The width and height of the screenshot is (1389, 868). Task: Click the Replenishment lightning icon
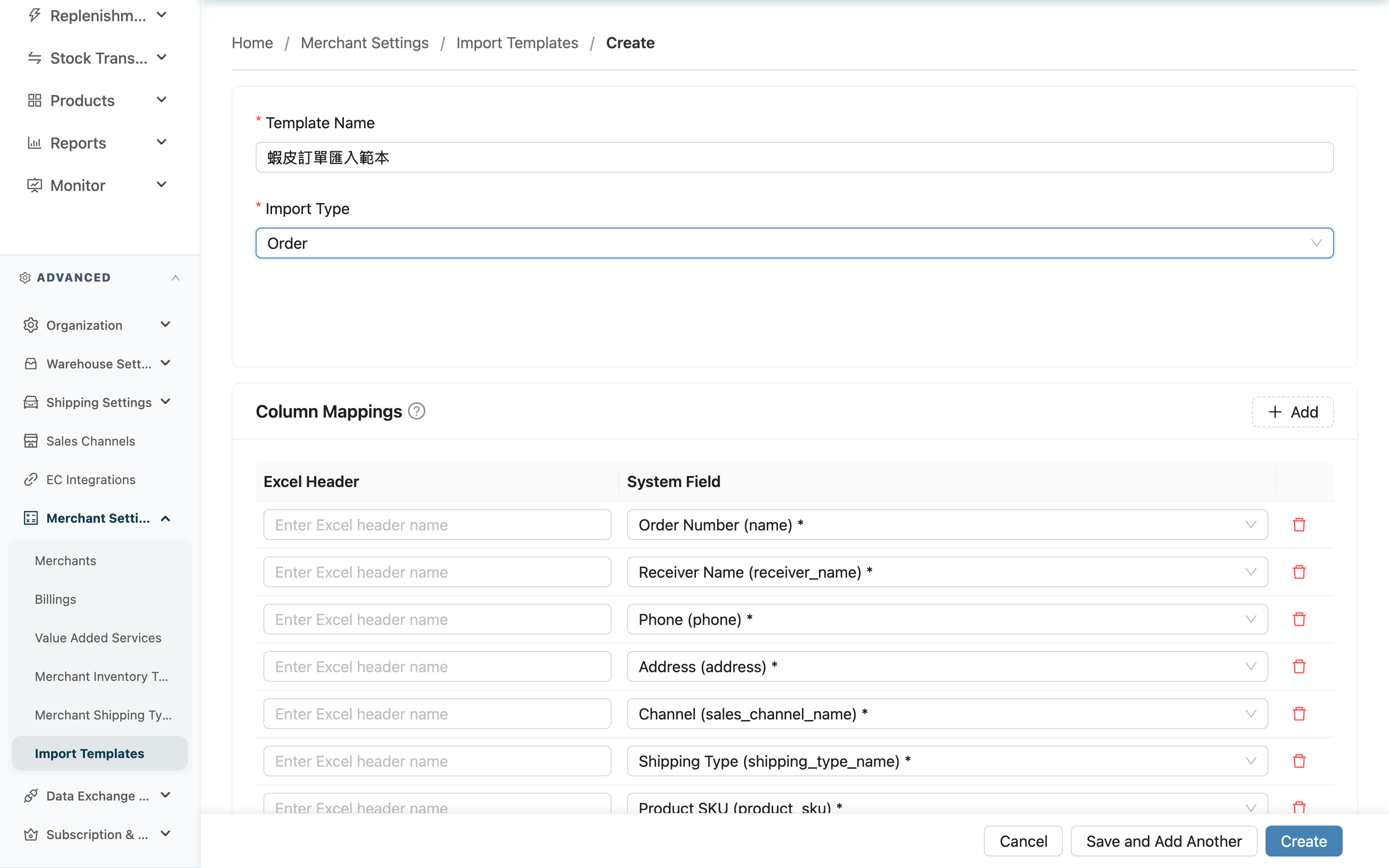[x=34, y=15]
